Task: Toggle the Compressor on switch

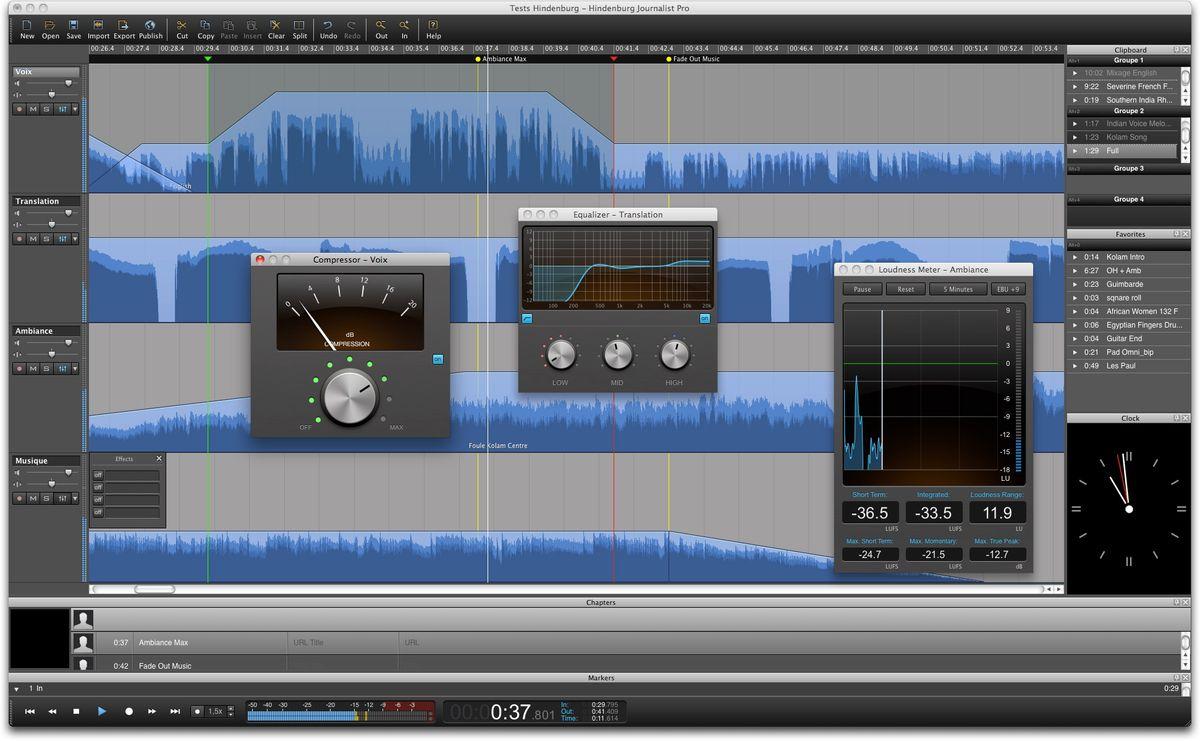Action: (438, 359)
